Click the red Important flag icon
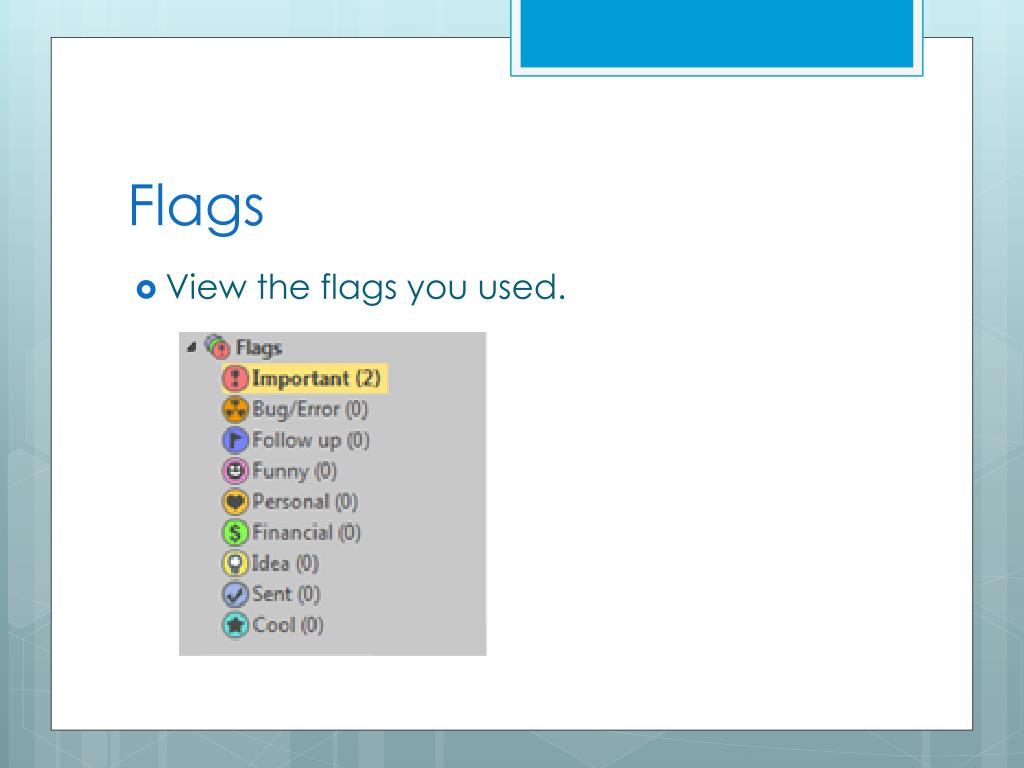 [235, 378]
